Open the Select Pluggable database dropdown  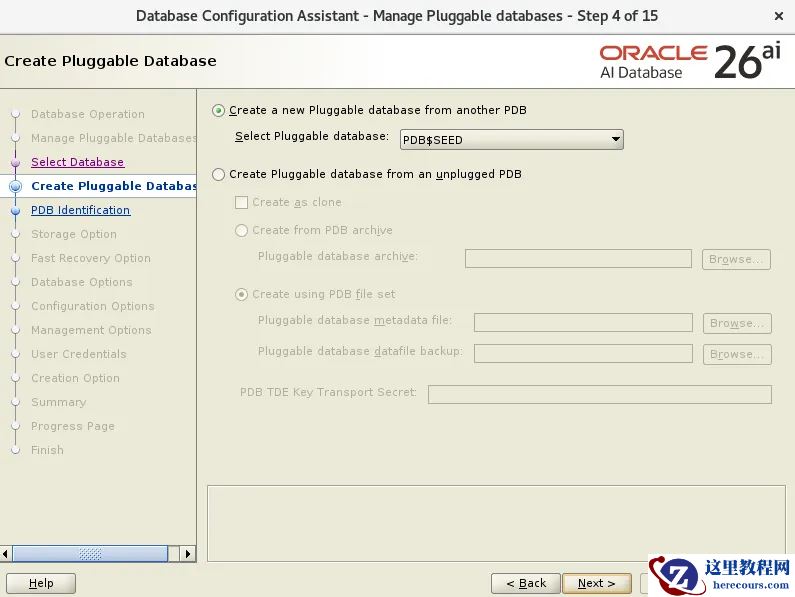pos(512,139)
